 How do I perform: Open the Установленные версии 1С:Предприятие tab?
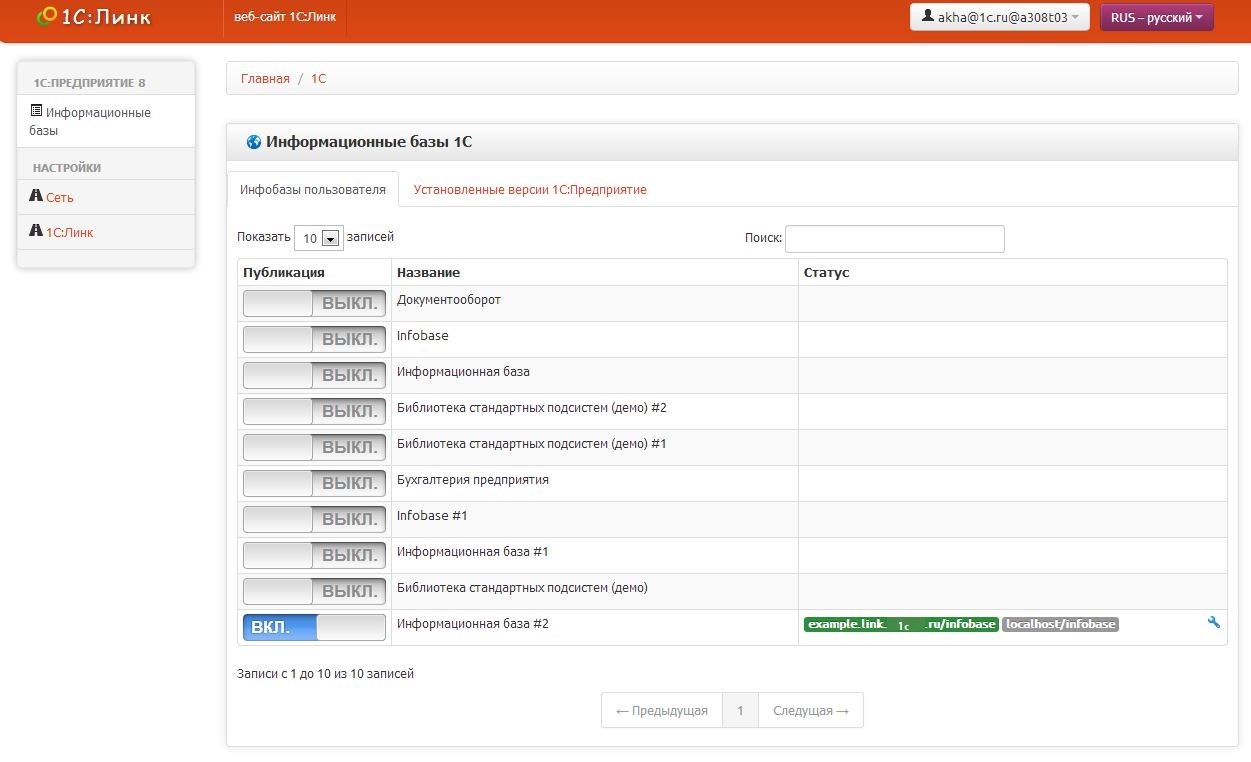(x=530, y=189)
